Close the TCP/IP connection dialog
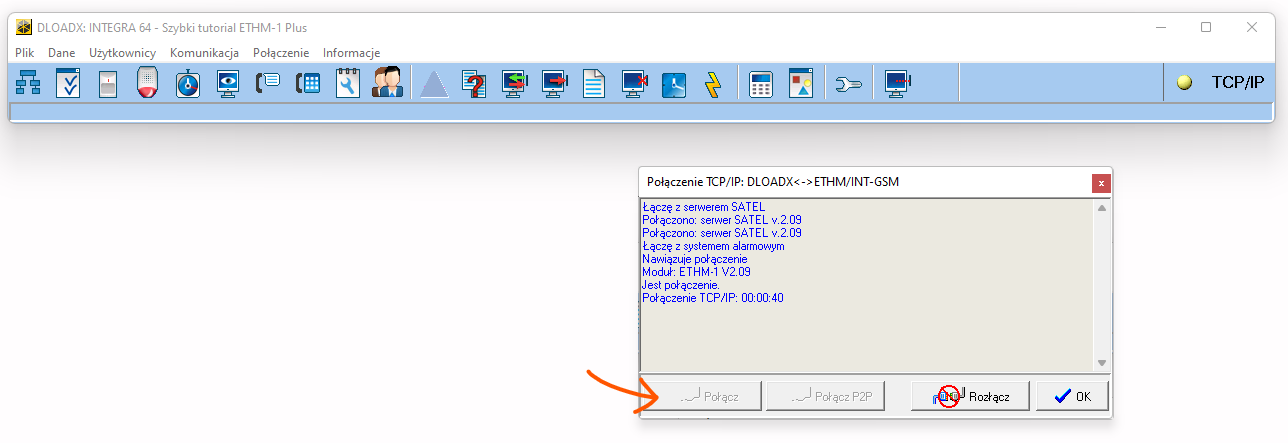The image size is (1288, 443). (1101, 183)
